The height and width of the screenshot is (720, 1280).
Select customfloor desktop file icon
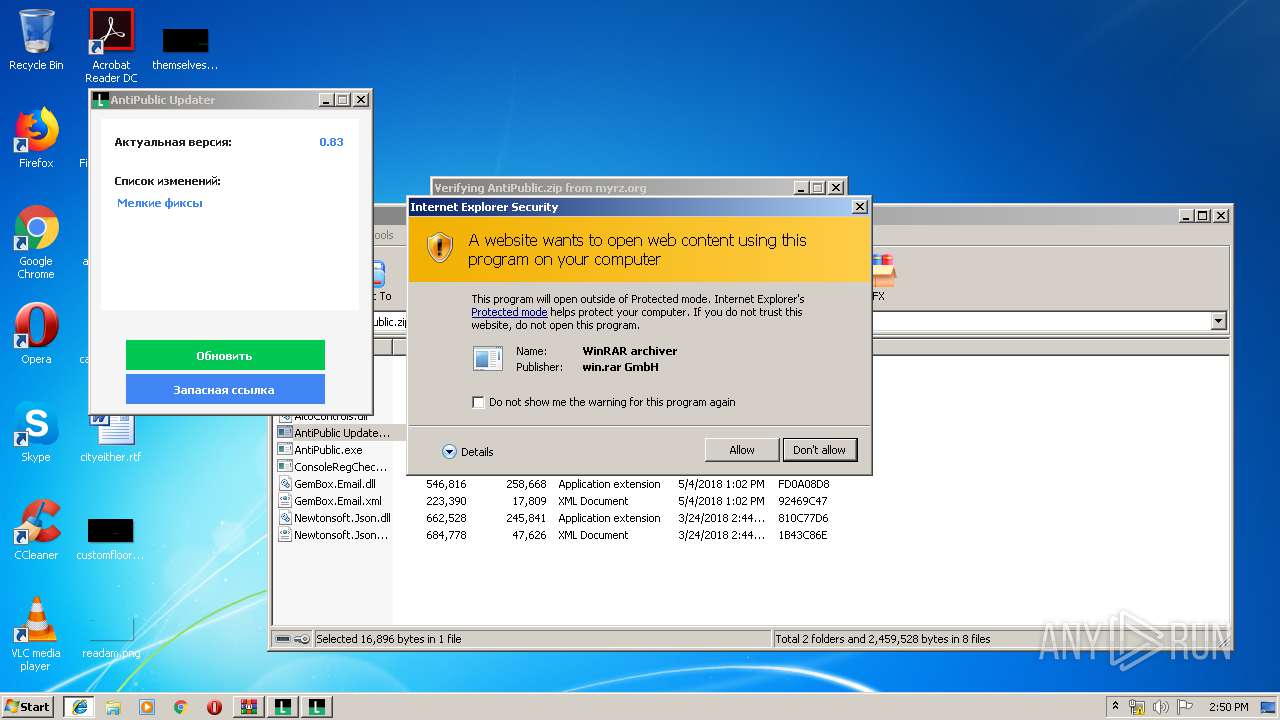pyautogui.click(x=110, y=538)
